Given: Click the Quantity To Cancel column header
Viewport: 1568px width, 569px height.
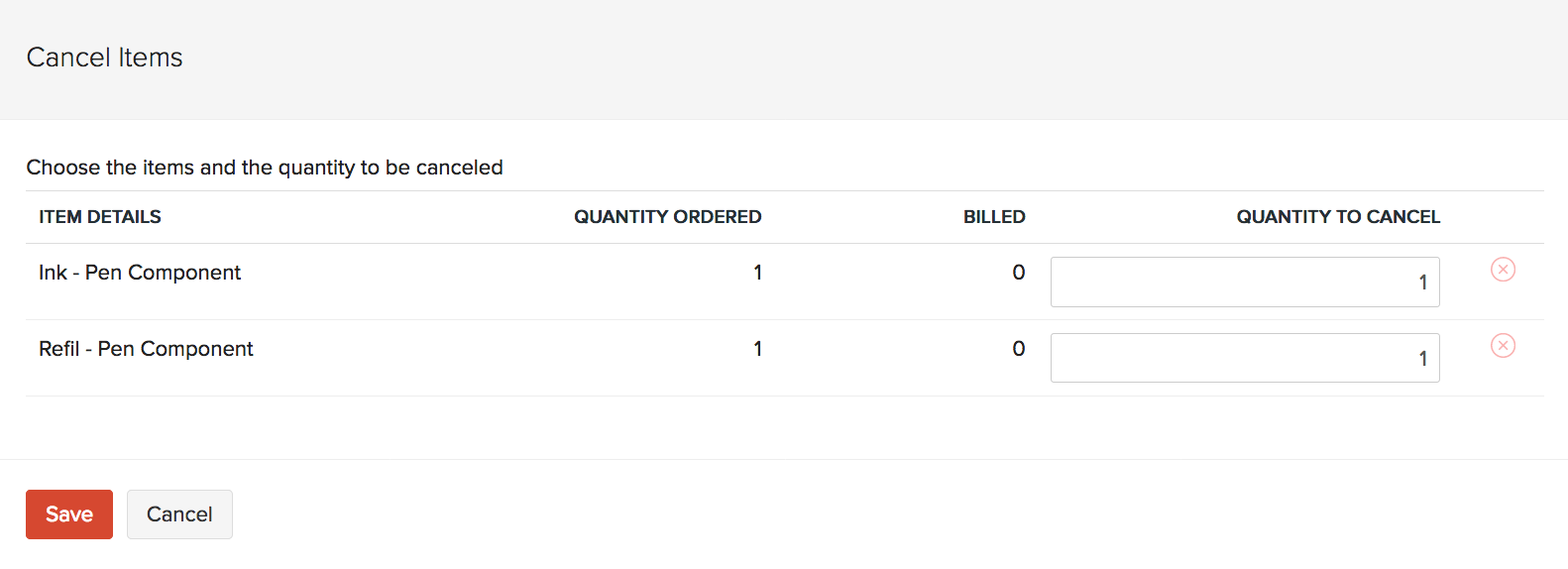Looking at the screenshot, I should point(1337,217).
